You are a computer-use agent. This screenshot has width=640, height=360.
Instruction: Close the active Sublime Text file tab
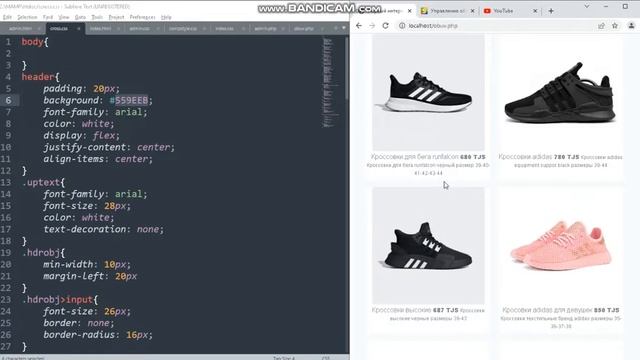(x=79, y=29)
